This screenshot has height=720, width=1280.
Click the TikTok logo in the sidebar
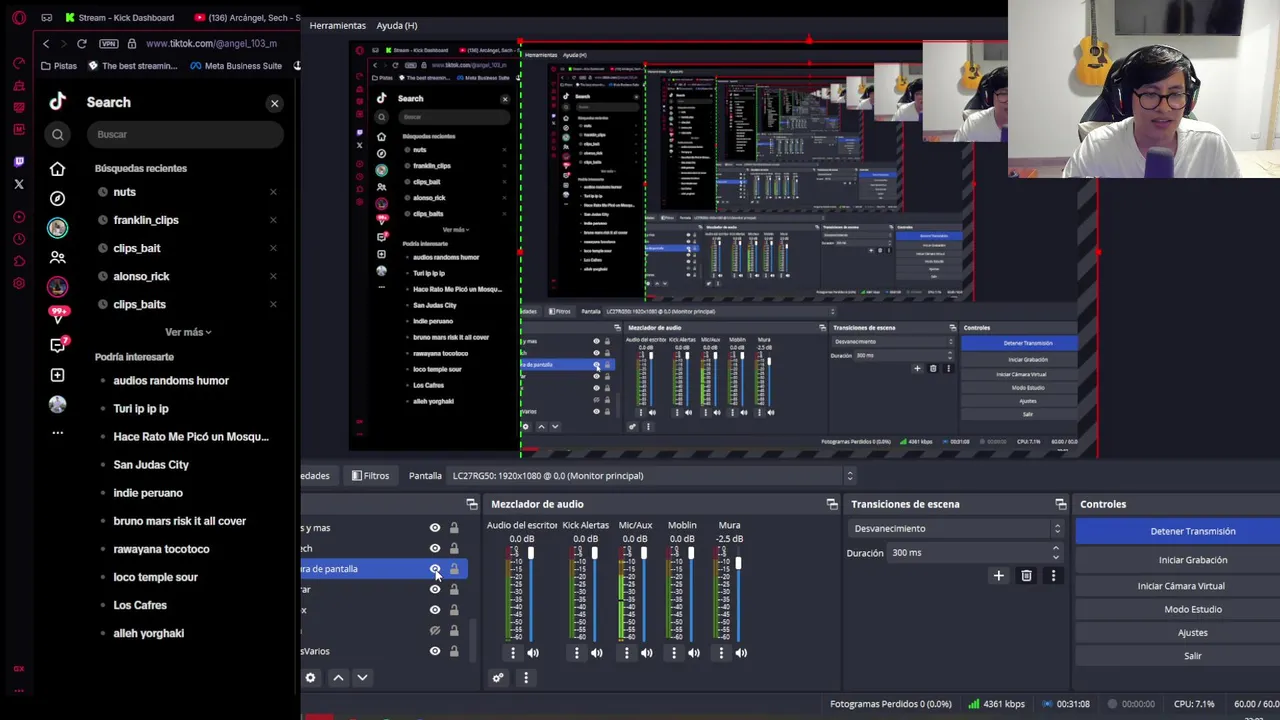coord(58,101)
